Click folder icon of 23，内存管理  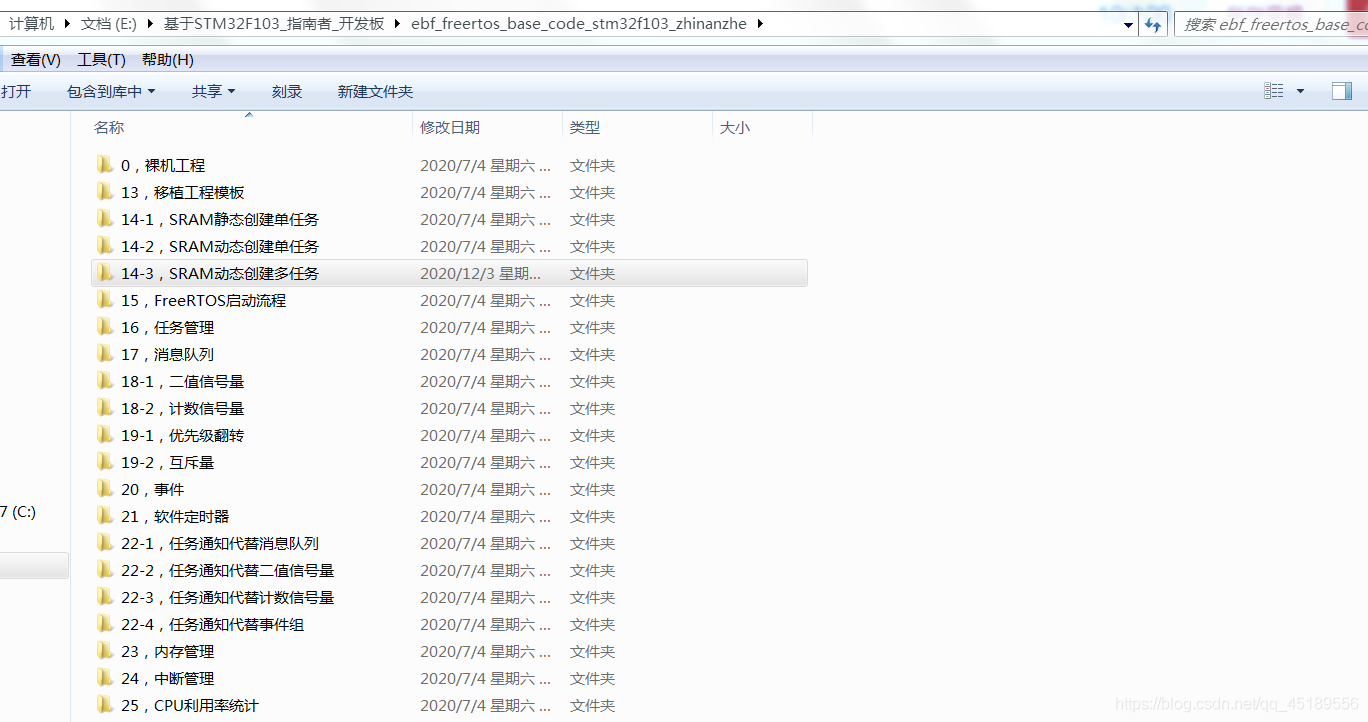click(105, 651)
